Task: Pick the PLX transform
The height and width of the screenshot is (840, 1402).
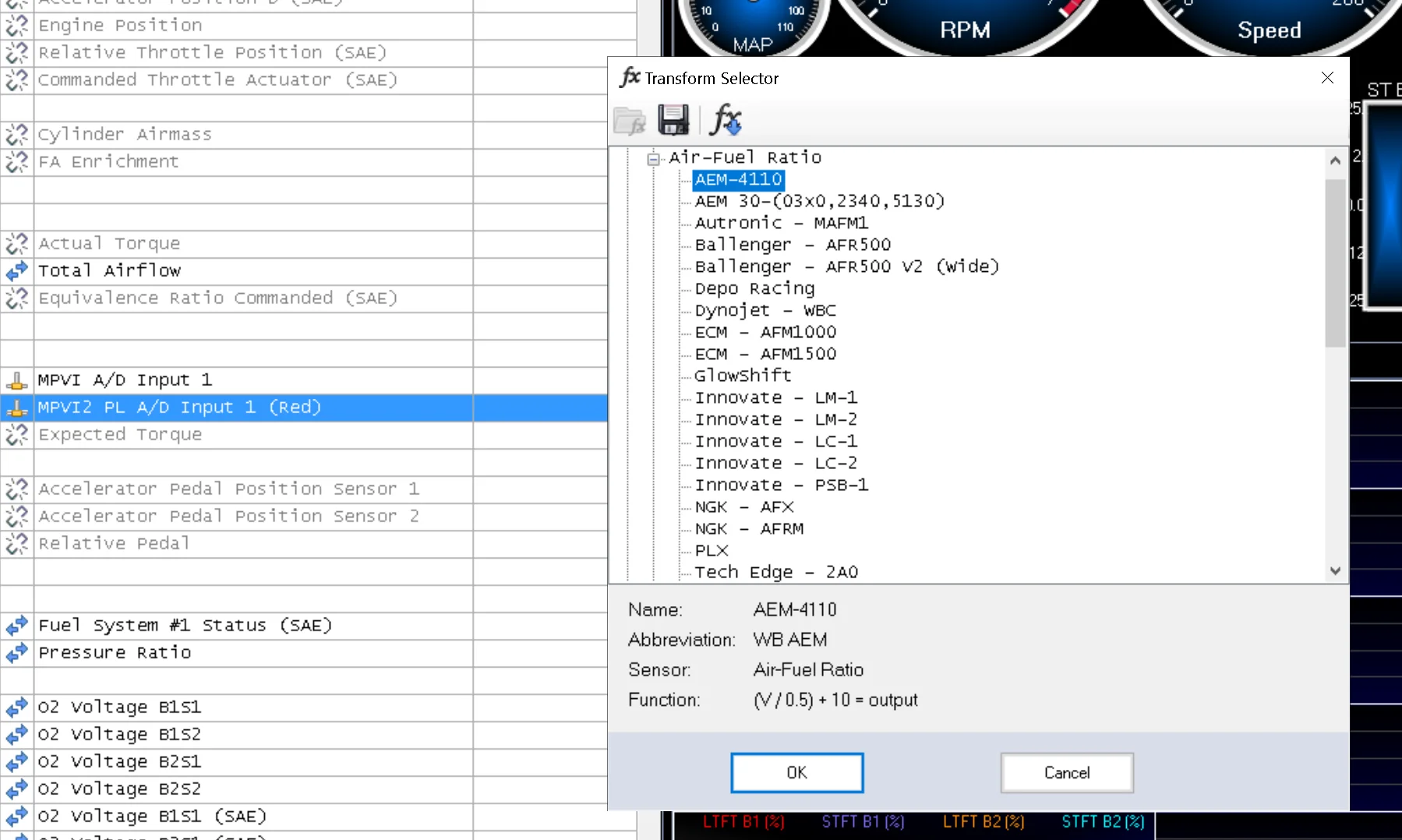Action: tap(712, 550)
